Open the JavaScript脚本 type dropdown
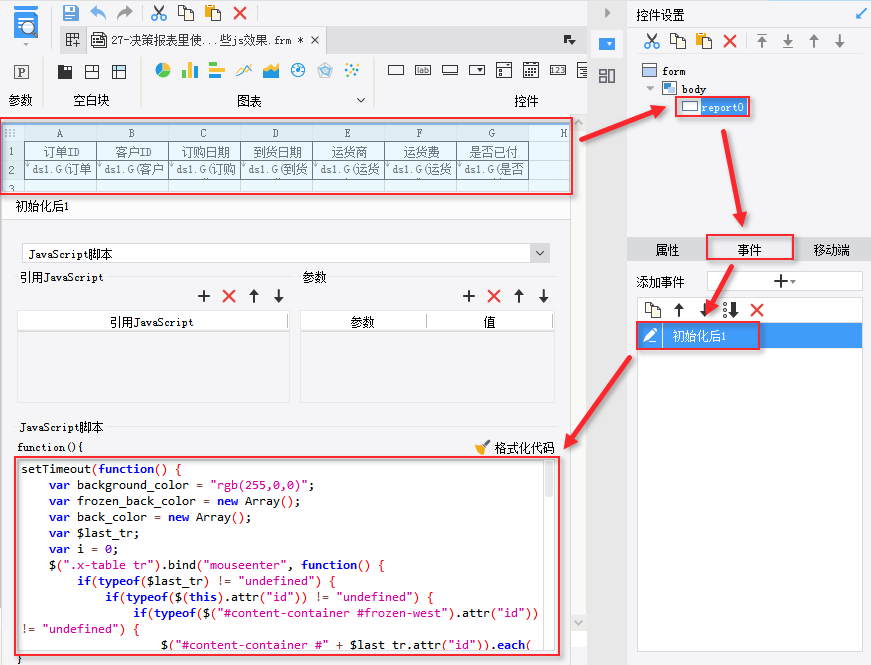Viewport: 871px width, 665px height. click(540, 254)
